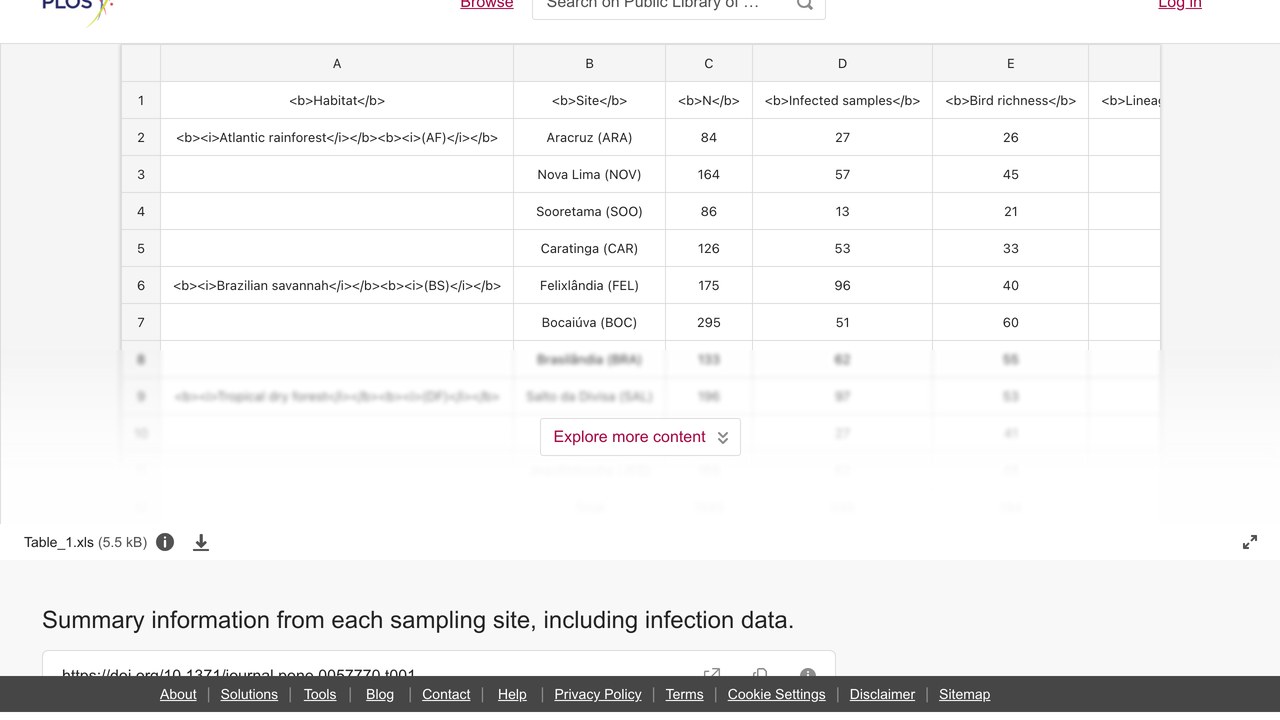The width and height of the screenshot is (1280, 720).
Task: Go to the Blog footer link
Action: click(380, 694)
